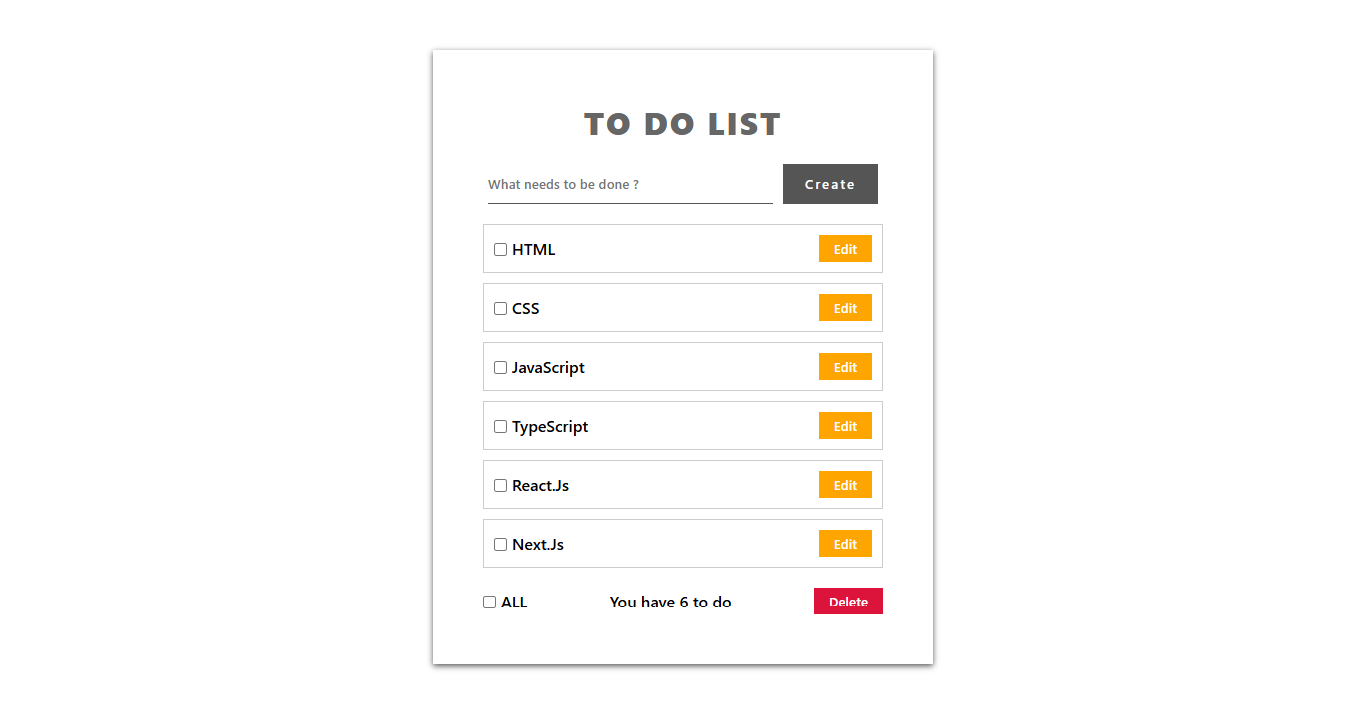This screenshot has width=1366, height=715.
Task: Toggle the ALL checkbox
Action: [x=490, y=602]
